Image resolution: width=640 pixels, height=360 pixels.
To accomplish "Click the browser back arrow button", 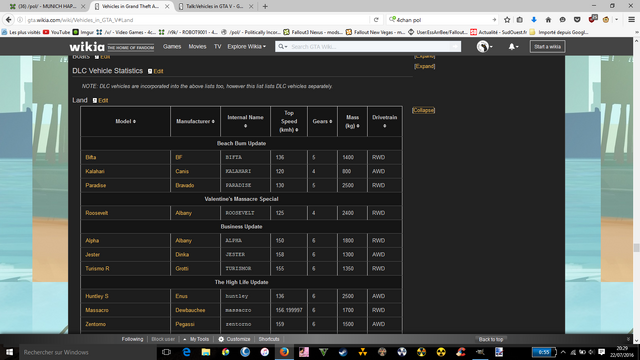I will pos(9,20).
